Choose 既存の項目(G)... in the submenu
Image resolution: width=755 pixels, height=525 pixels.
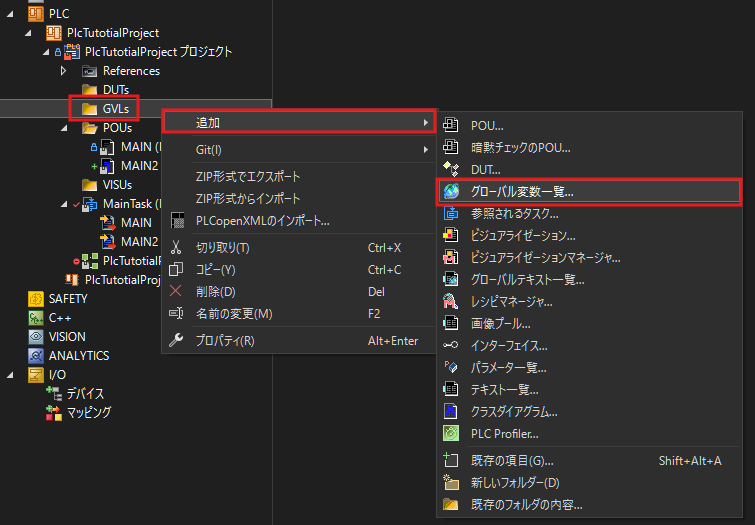click(512, 460)
